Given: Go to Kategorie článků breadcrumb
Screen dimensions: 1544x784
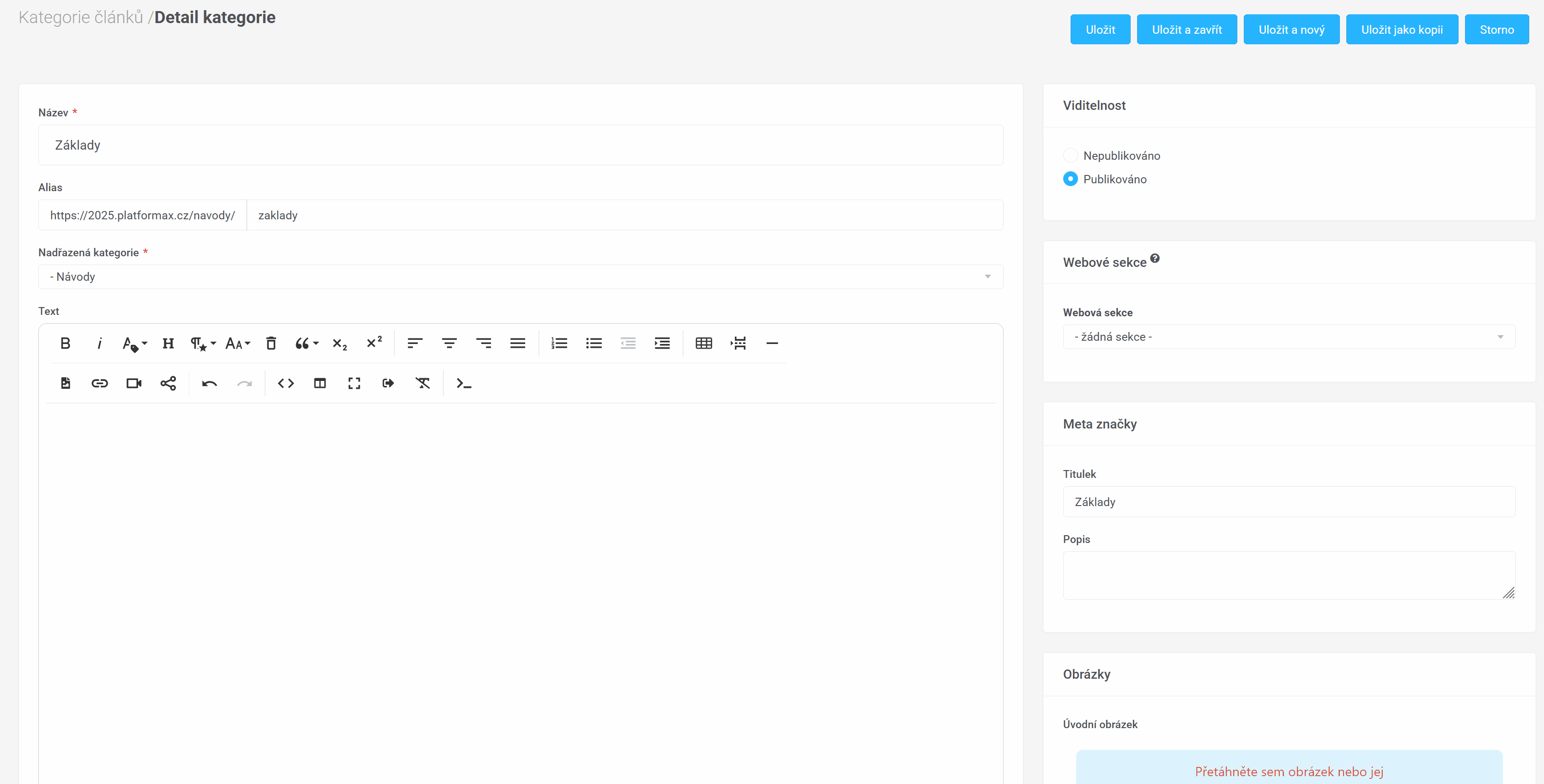Looking at the screenshot, I should point(81,18).
